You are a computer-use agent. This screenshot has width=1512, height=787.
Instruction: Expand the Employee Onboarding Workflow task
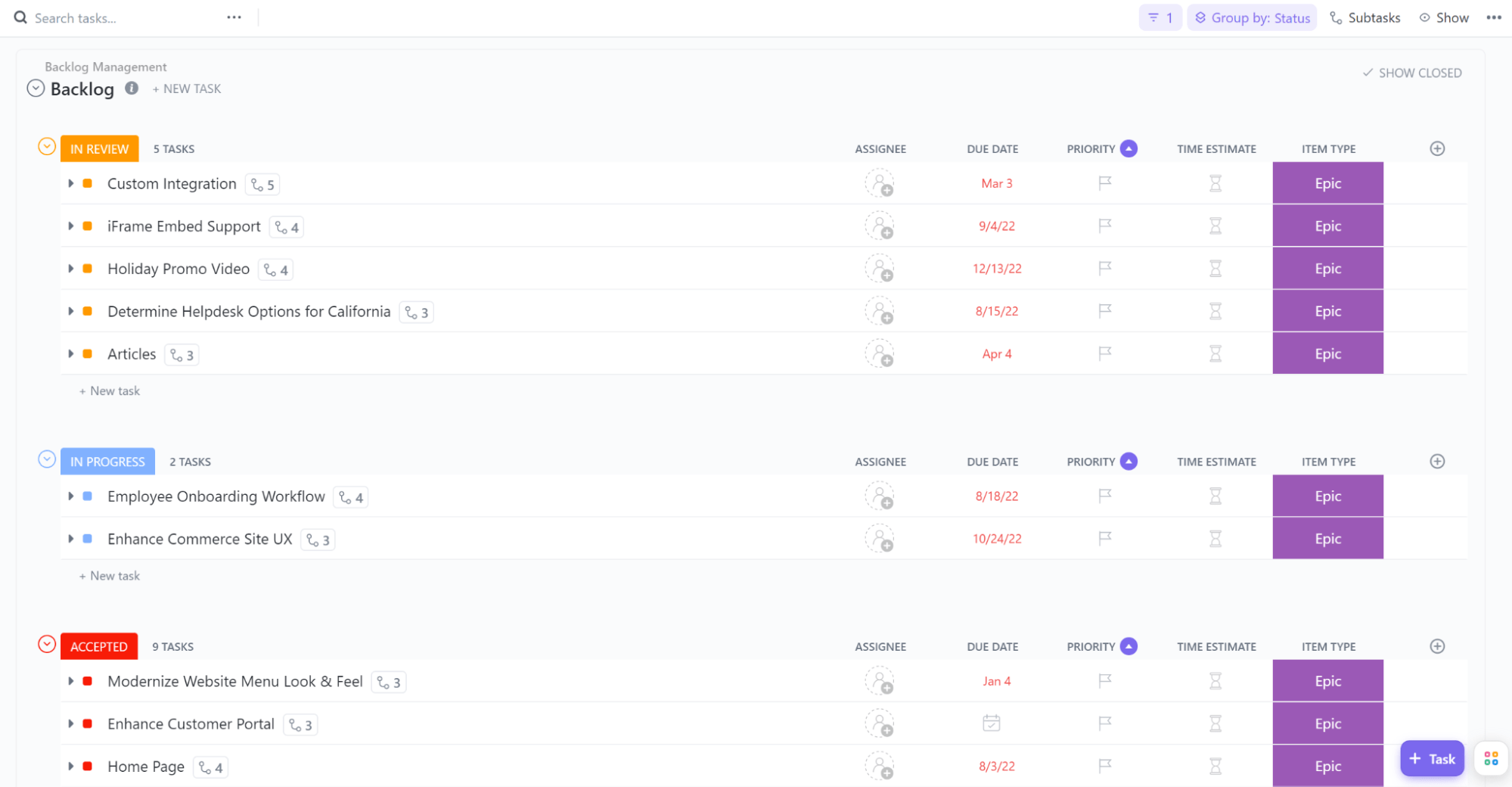point(71,496)
